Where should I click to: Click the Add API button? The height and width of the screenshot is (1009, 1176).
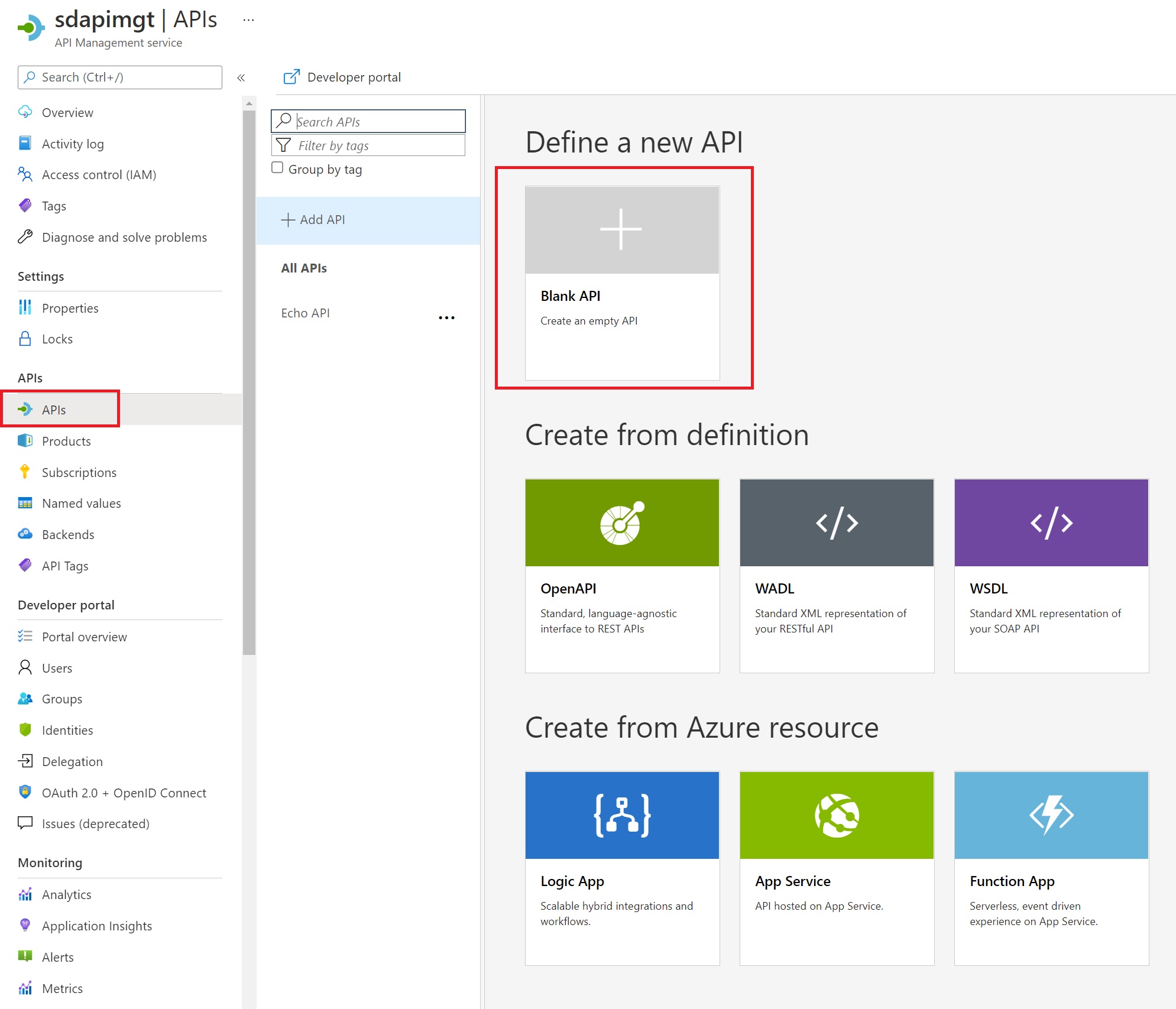[x=313, y=220]
